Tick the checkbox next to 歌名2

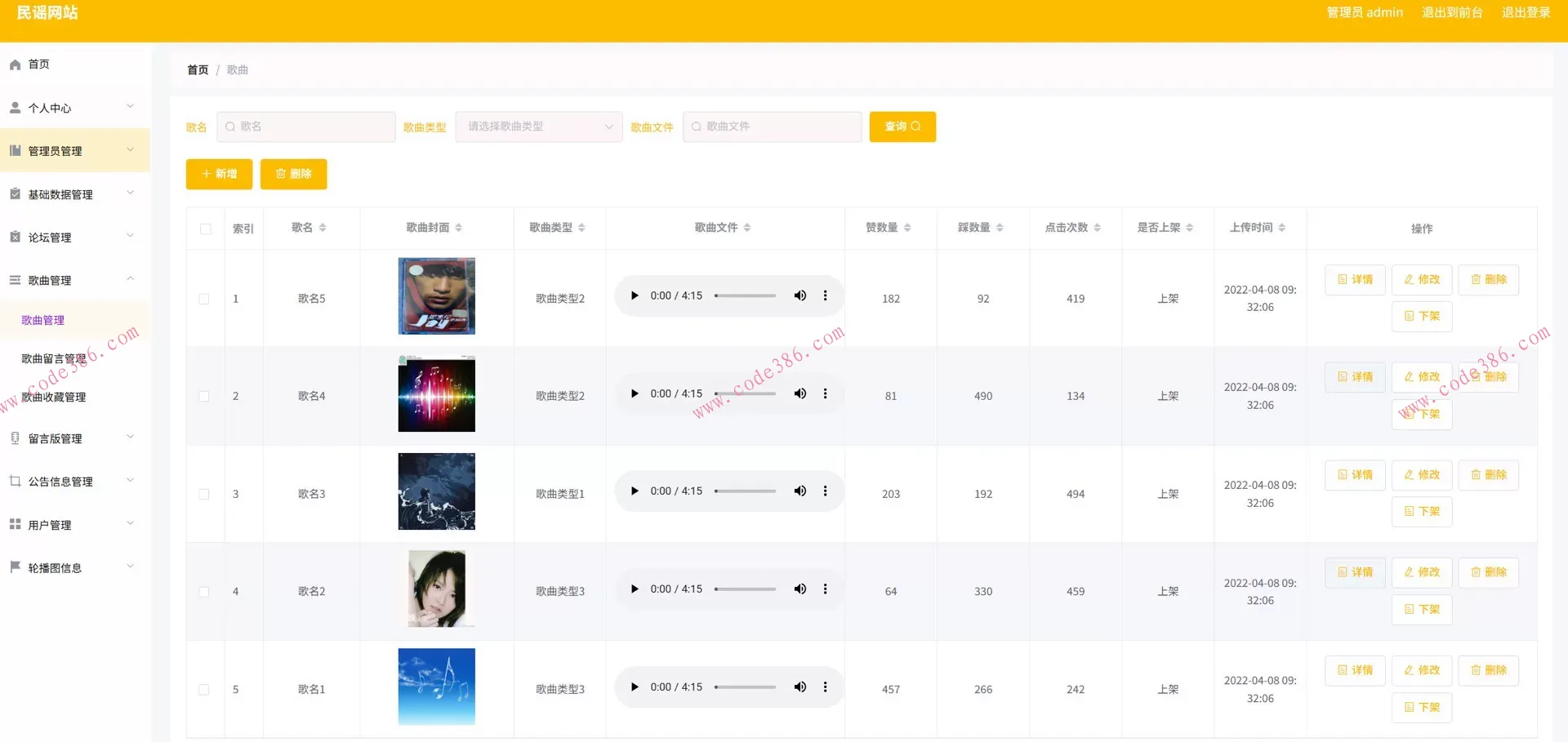(204, 591)
